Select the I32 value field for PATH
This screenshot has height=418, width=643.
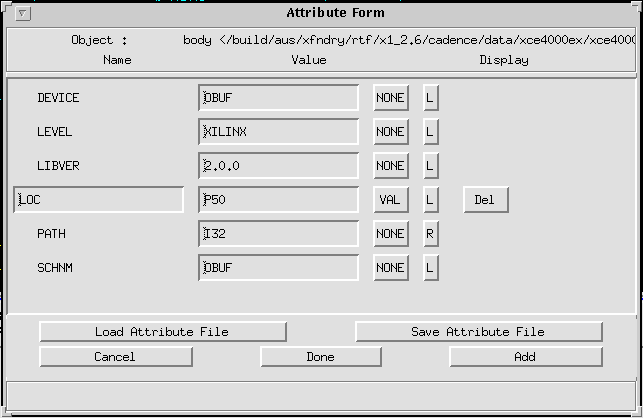[x=278, y=234]
